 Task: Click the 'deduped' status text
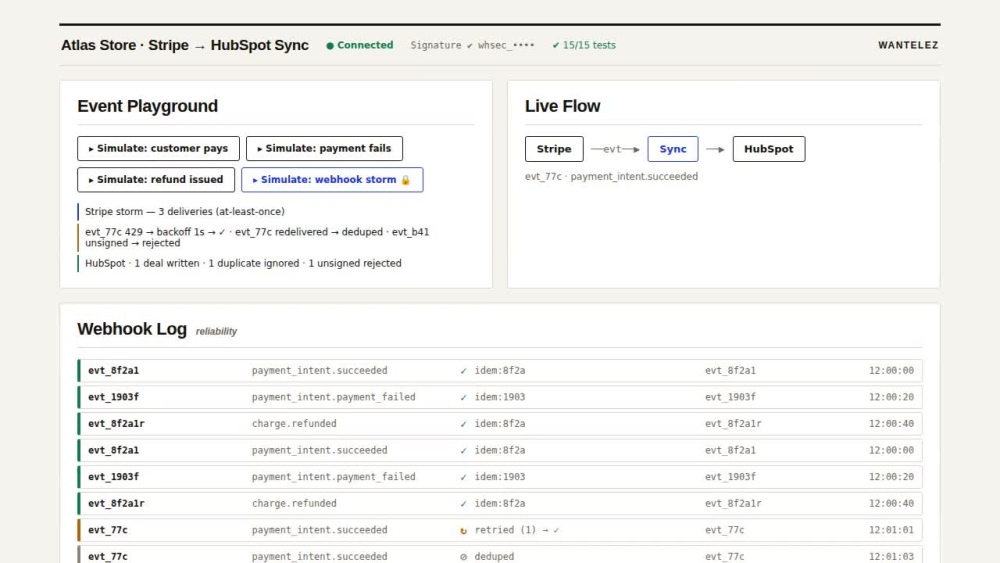tap(494, 557)
